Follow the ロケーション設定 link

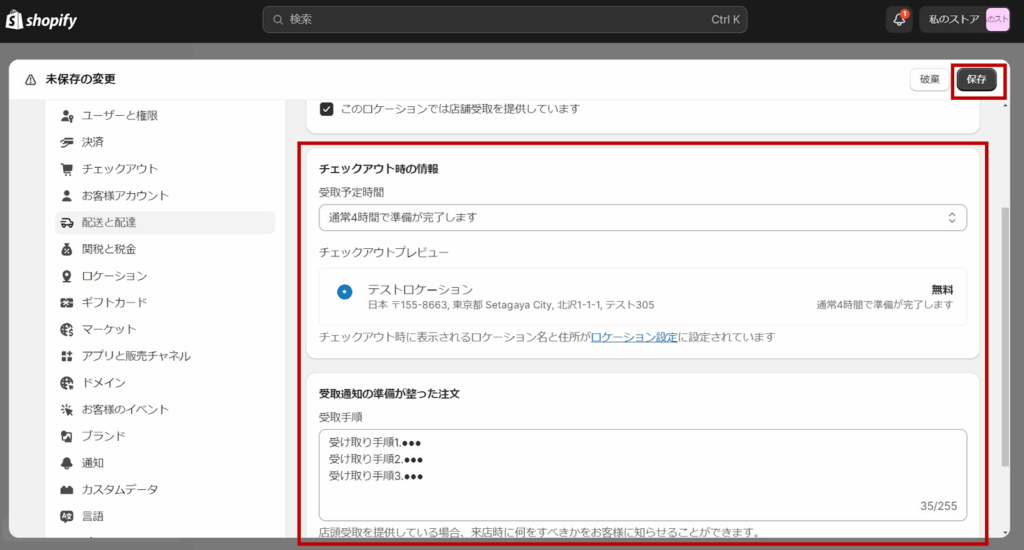point(633,338)
